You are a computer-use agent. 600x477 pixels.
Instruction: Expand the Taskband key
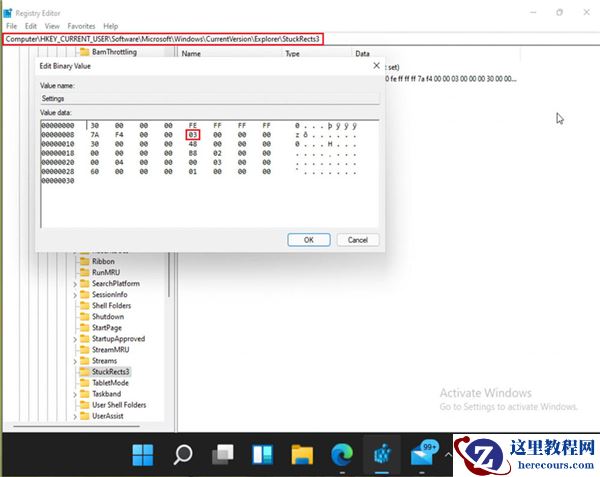75,394
